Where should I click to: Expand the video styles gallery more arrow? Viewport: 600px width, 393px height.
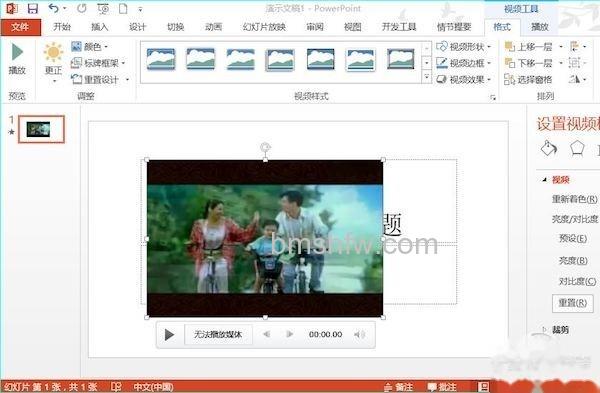click(427, 78)
